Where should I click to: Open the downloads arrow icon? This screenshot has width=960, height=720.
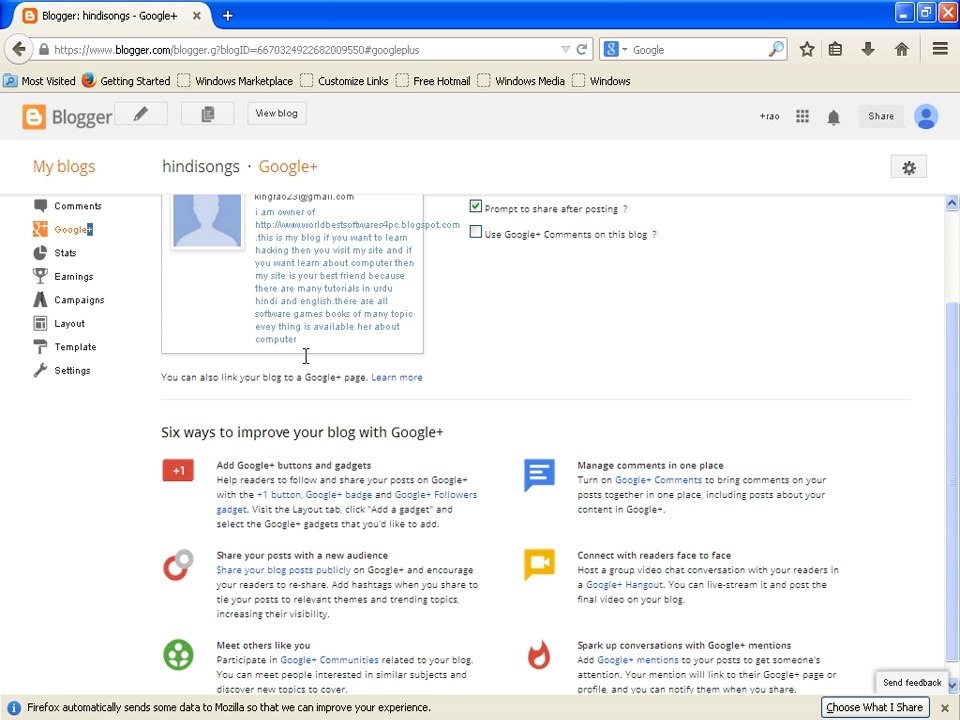point(868,49)
